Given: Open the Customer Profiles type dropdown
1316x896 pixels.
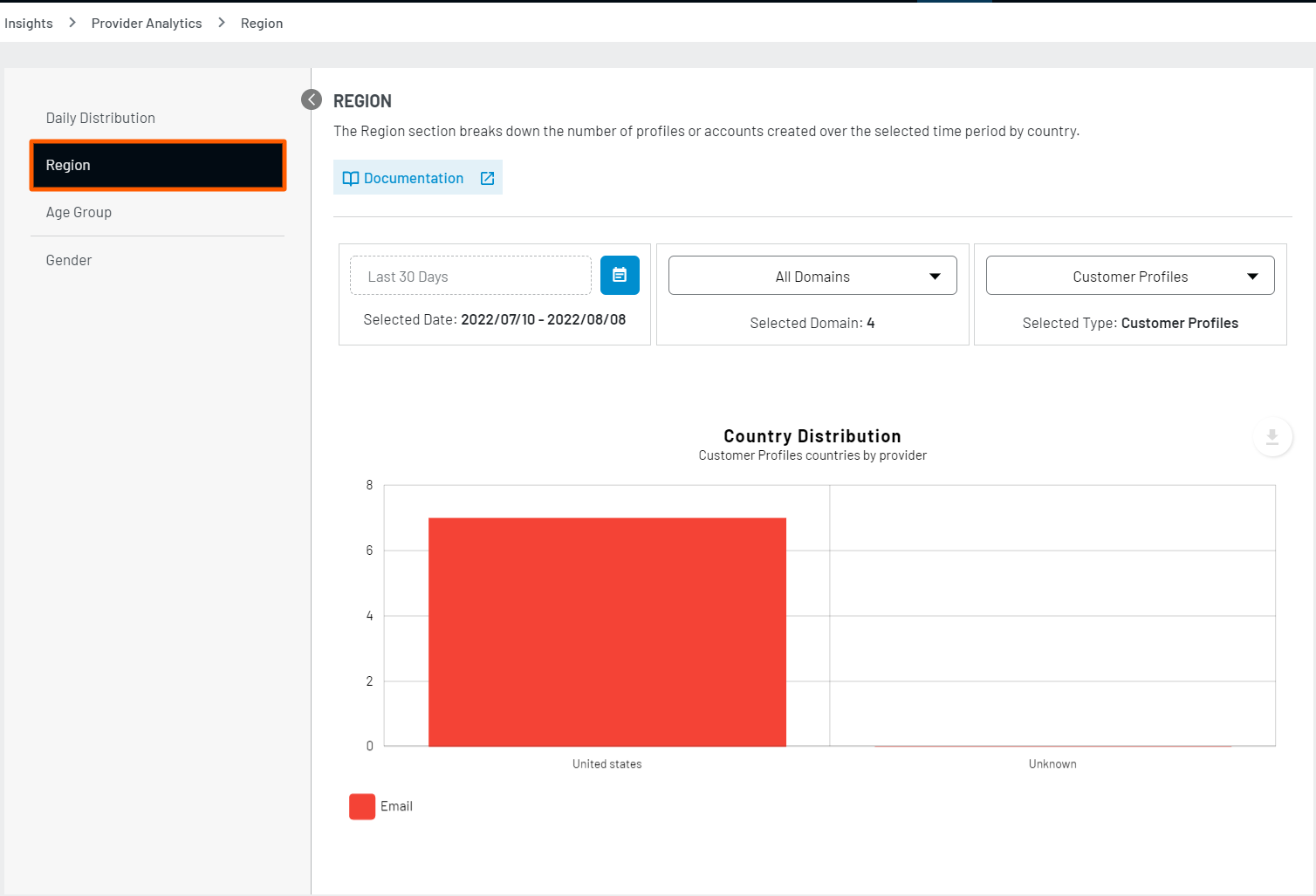Looking at the screenshot, I should coord(1129,276).
